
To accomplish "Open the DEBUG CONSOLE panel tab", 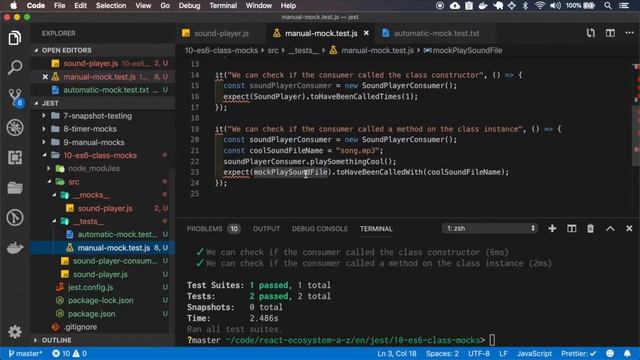I will (320, 229).
